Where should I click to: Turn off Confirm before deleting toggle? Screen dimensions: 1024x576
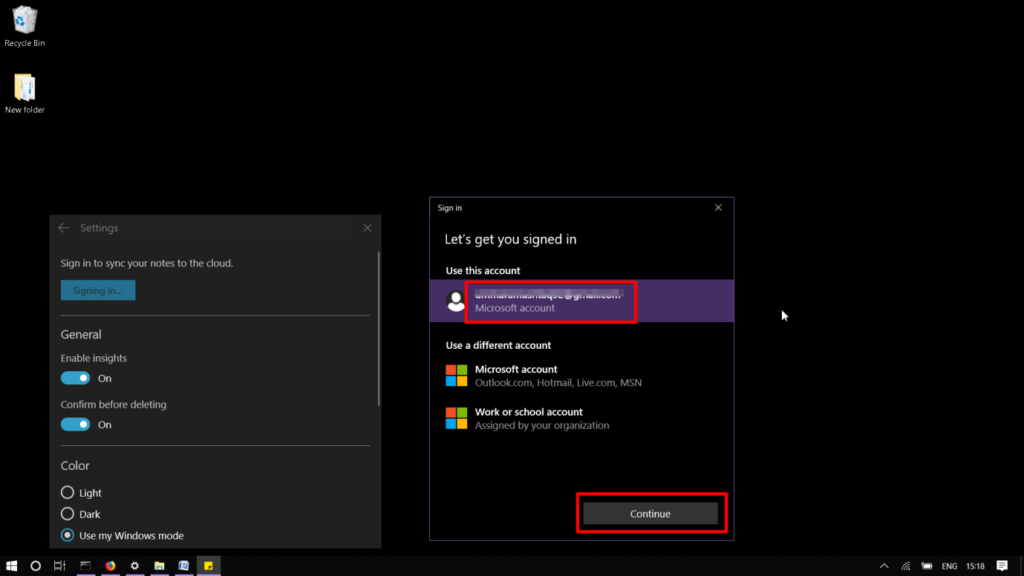click(75, 424)
